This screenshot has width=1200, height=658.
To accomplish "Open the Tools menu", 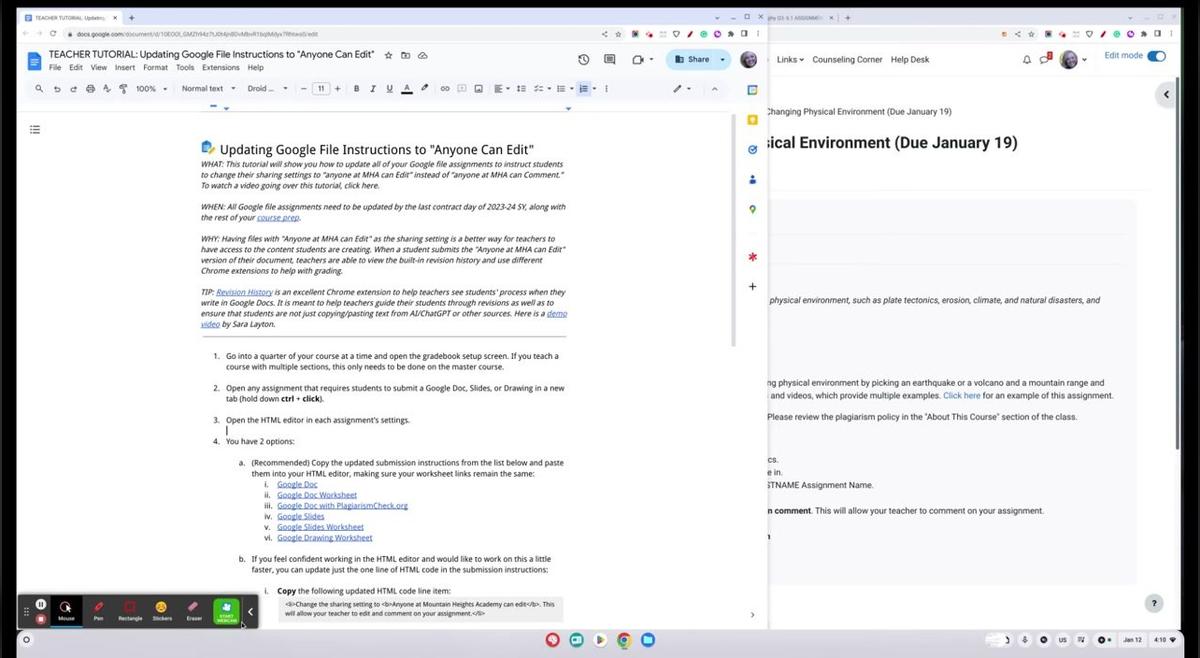I will (185, 68).
